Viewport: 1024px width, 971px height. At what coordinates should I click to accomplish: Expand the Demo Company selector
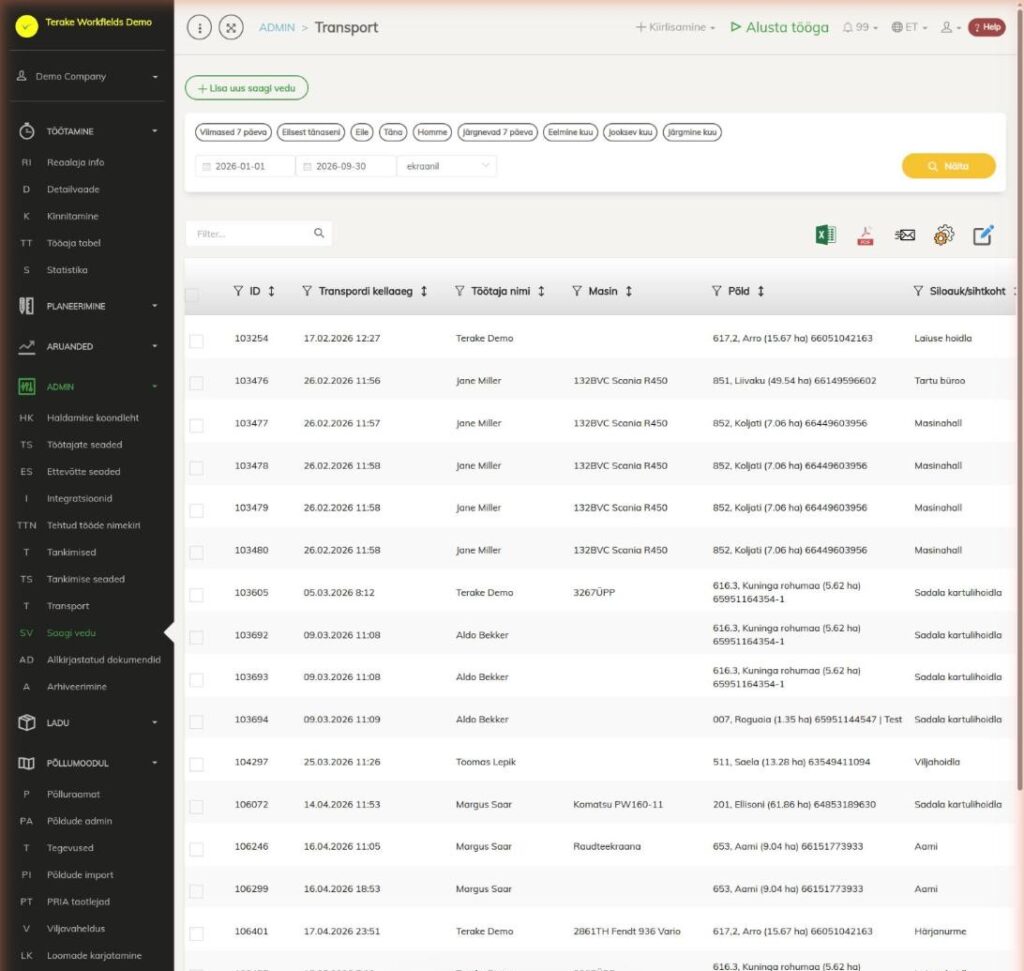tap(88, 76)
